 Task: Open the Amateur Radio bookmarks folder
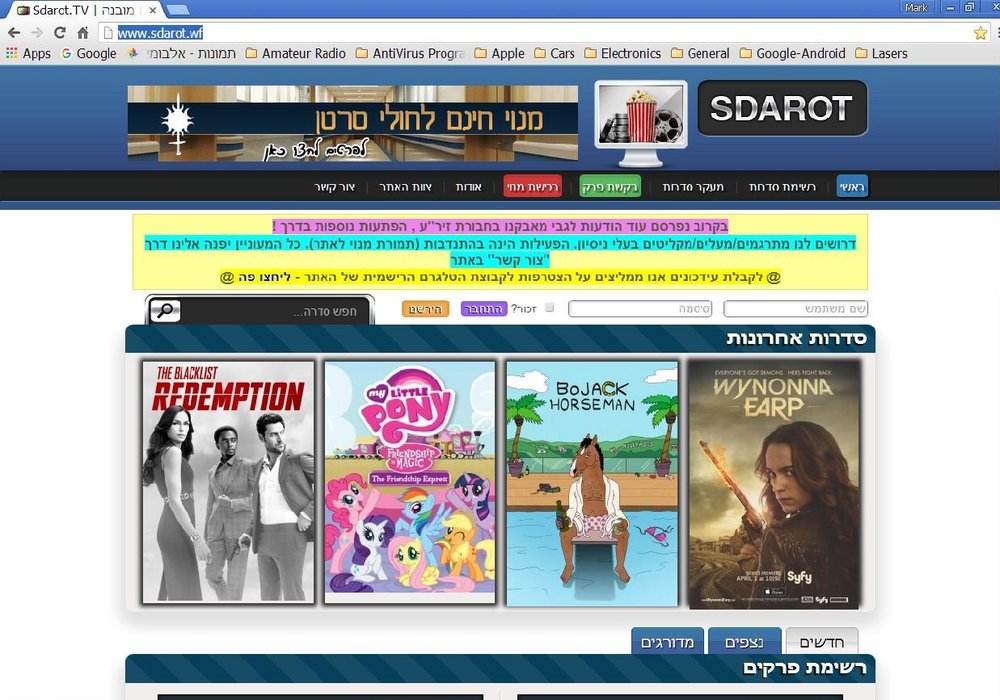click(296, 54)
